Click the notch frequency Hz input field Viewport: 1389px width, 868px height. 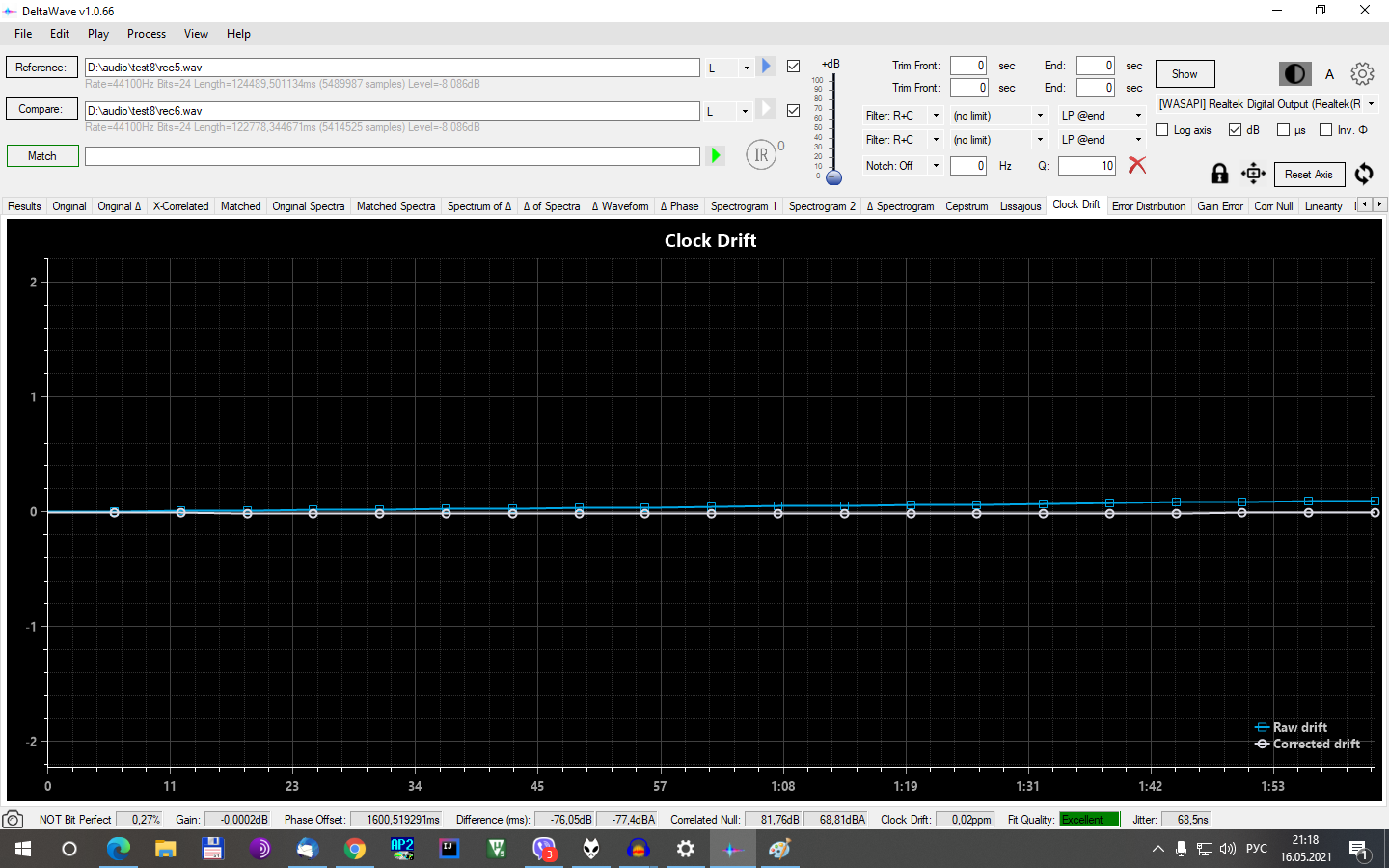pos(968,166)
